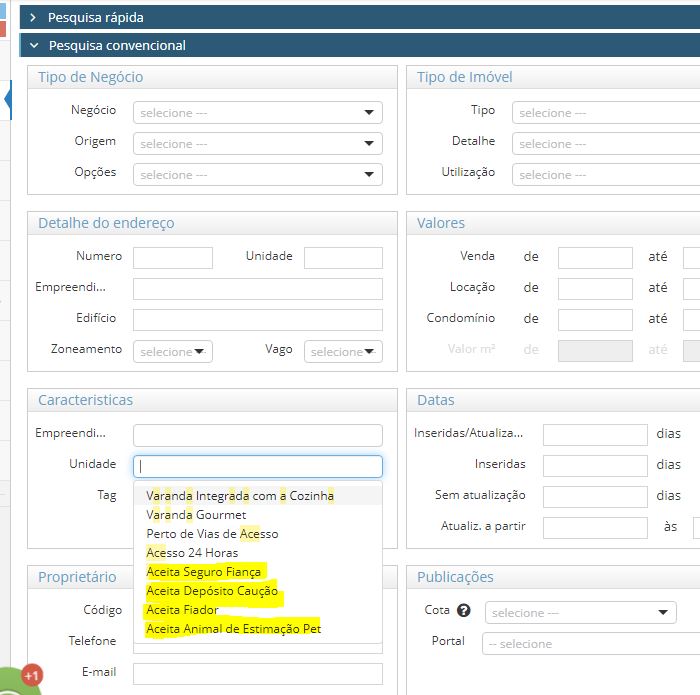This screenshot has width=700, height=695.
Task: Select Aceita Animal de Estimação Pet
Action: (233, 629)
